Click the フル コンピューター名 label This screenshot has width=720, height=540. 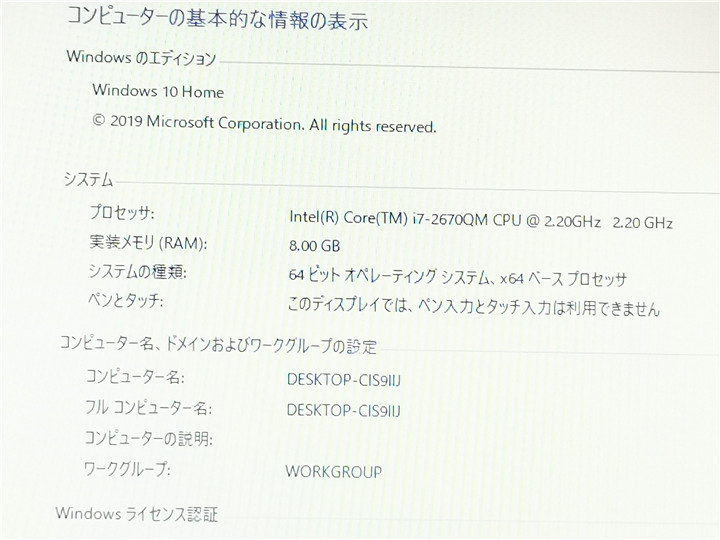tap(148, 408)
